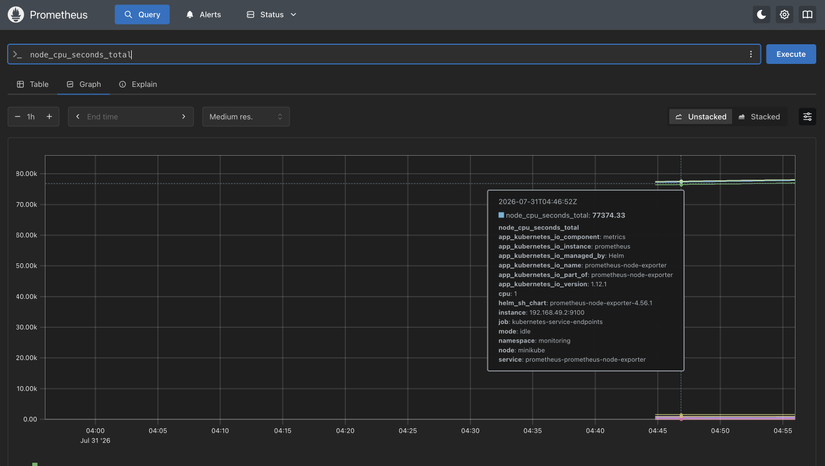The width and height of the screenshot is (825, 466).
Task: Move end time back with left chevron
Action: 78,117
